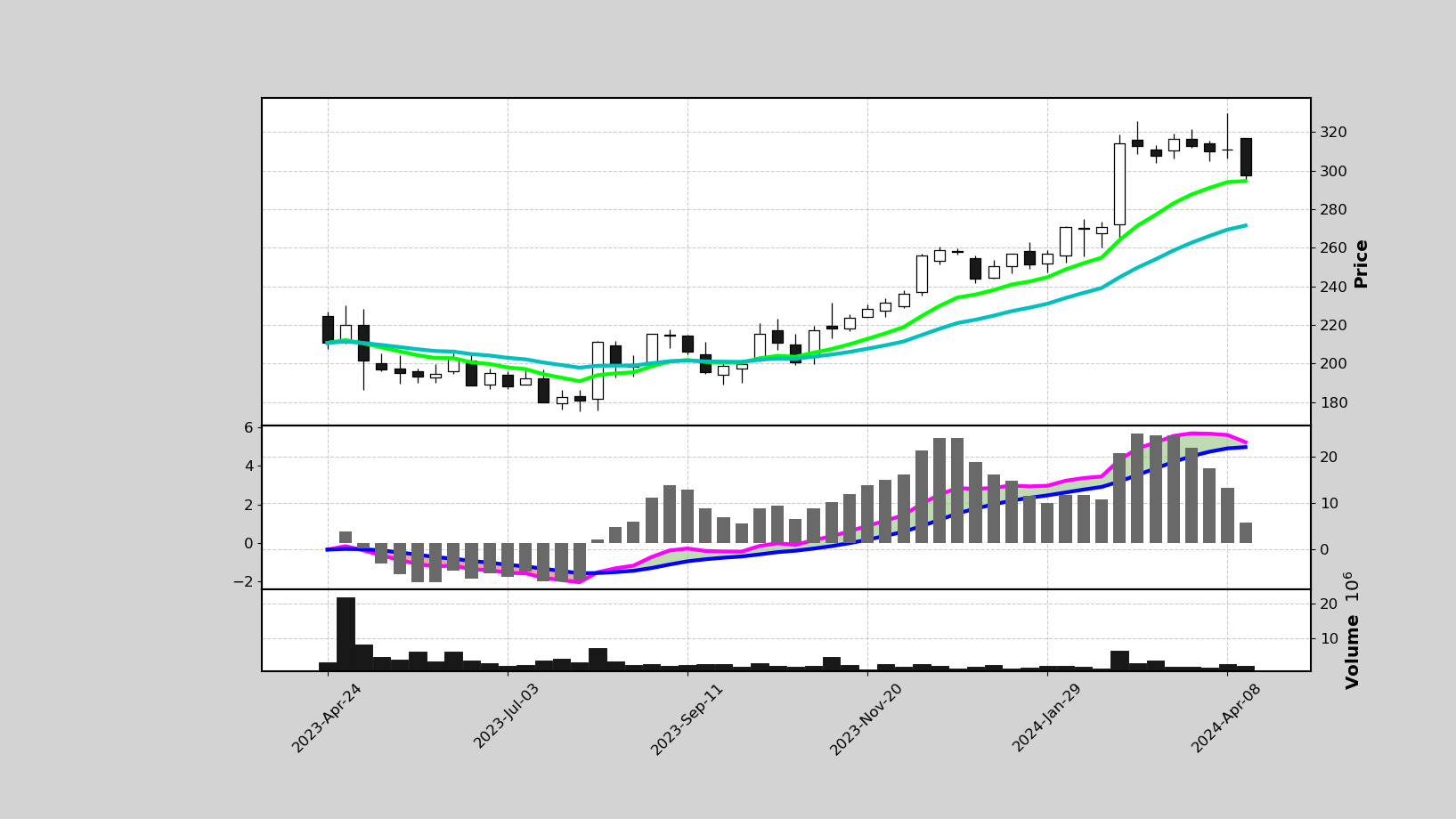The height and width of the screenshot is (819, 1456).
Task: Click the Volume 10⁶ axis title
Action: coord(1352,630)
